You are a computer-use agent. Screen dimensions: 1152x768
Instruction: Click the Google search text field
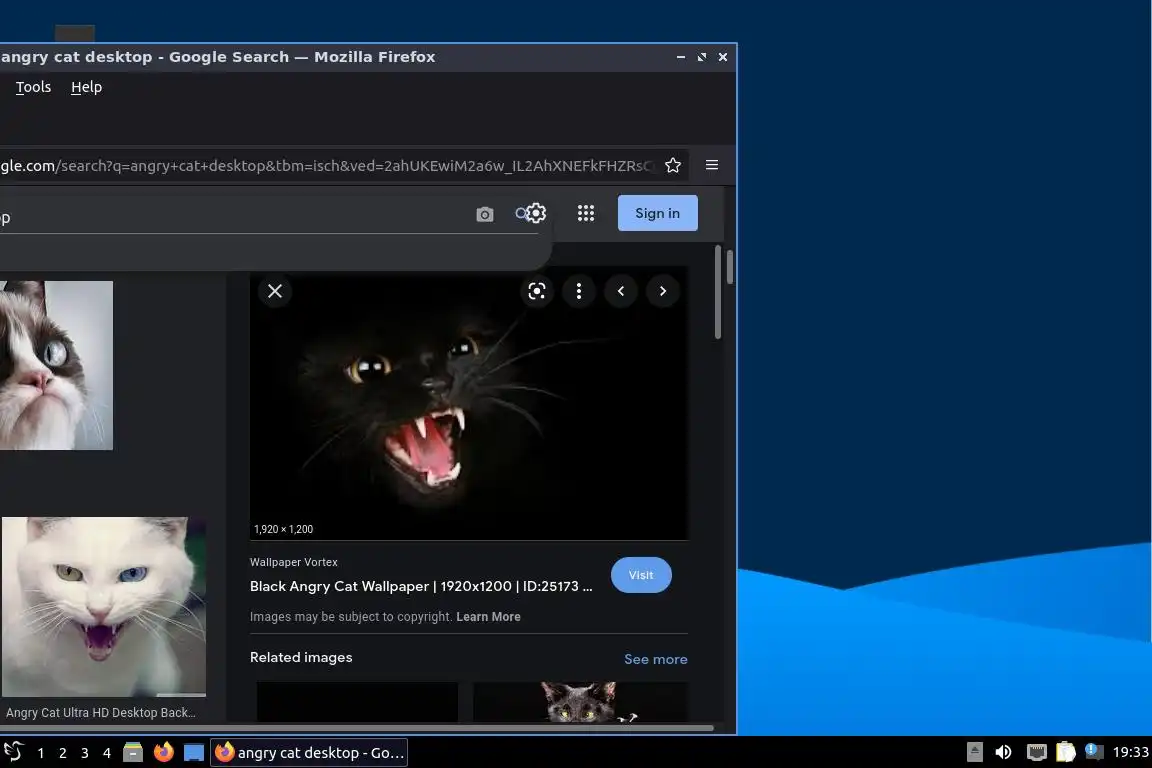[x=235, y=217]
